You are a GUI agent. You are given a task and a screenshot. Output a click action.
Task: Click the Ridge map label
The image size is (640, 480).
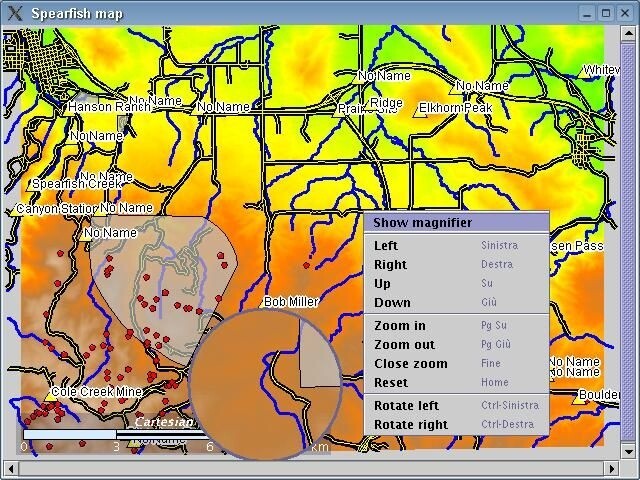click(x=386, y=102)
